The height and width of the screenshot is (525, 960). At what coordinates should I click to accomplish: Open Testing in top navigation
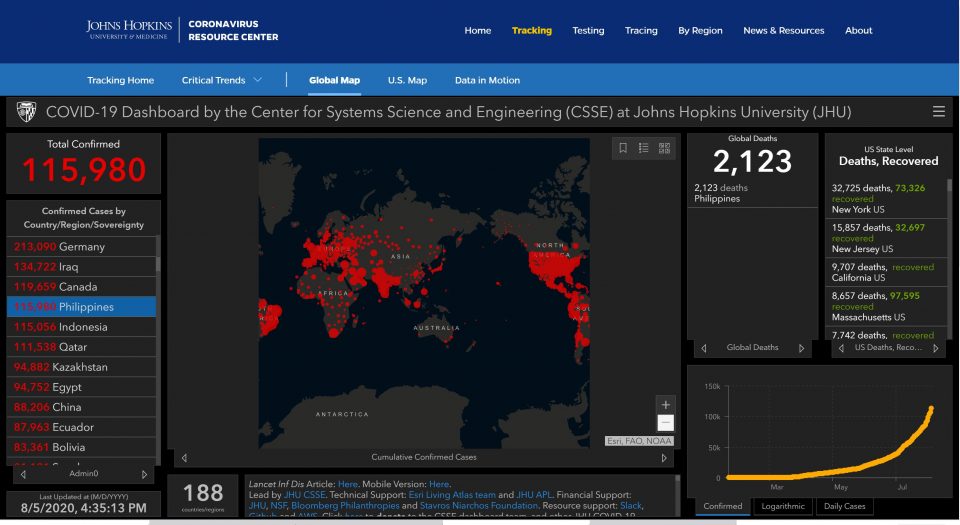[588, 30]
